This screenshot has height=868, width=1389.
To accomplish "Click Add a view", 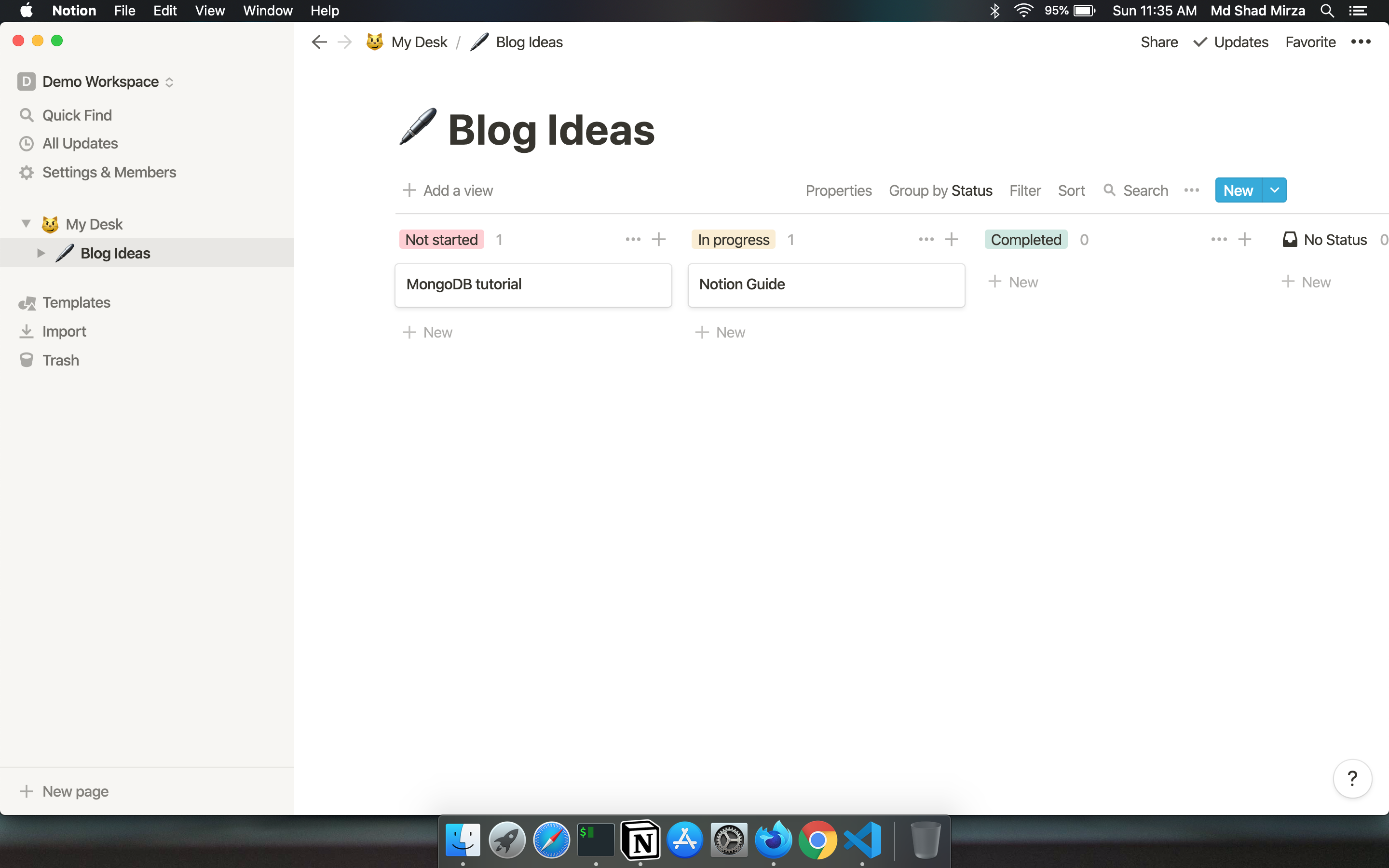I will (x=448, y=190).
